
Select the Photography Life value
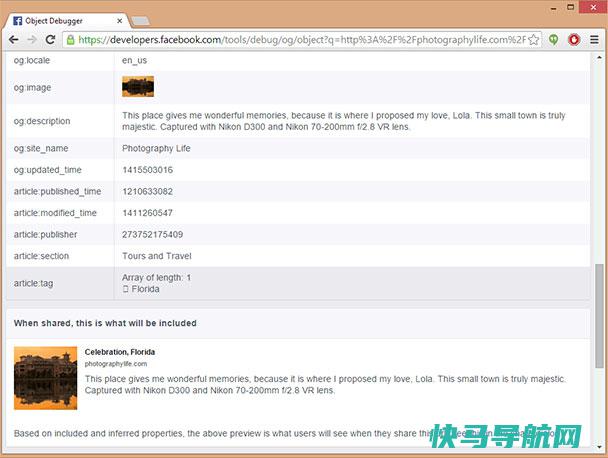click(x=156, y=149)
